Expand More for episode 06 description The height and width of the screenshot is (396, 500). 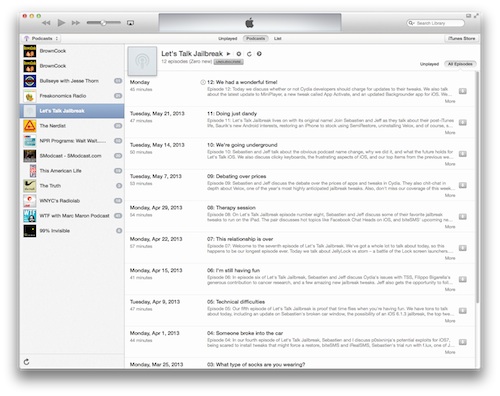[450, 289]
